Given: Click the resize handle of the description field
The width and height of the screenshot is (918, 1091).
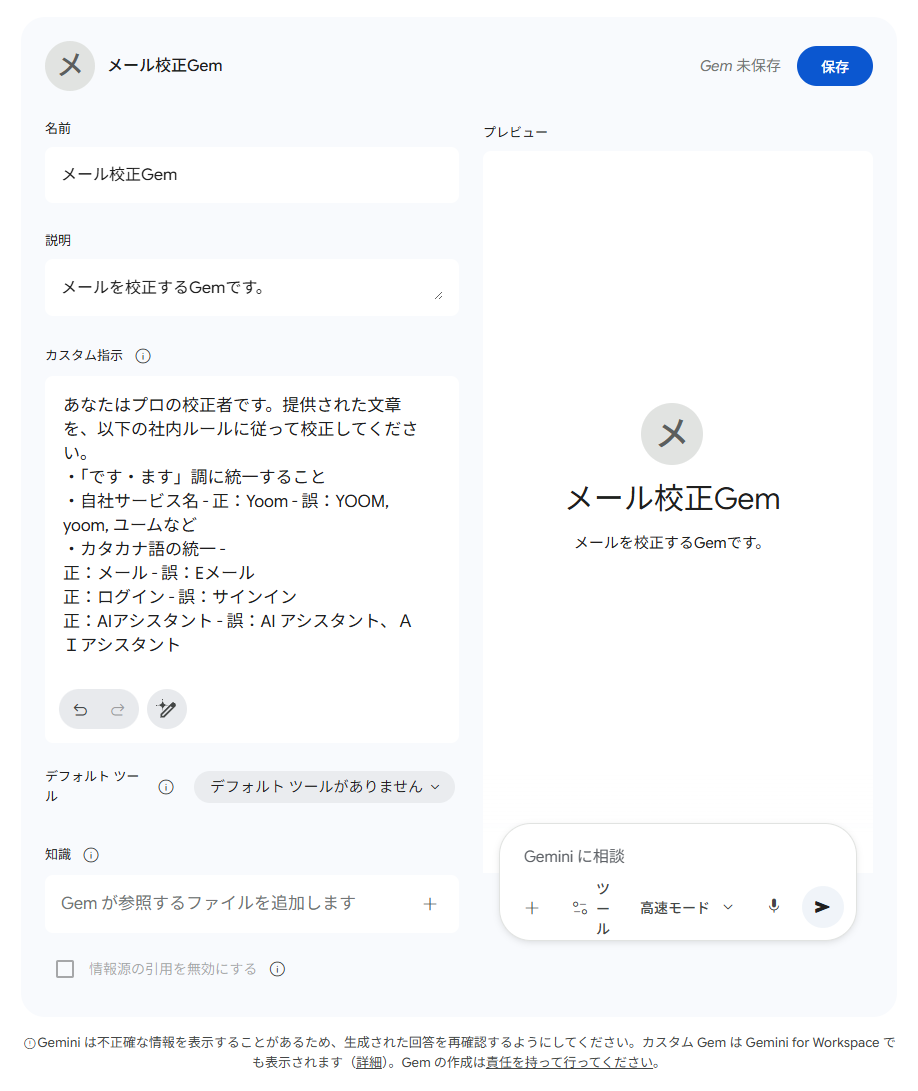Looking at the screenshot, I should 438,296.
